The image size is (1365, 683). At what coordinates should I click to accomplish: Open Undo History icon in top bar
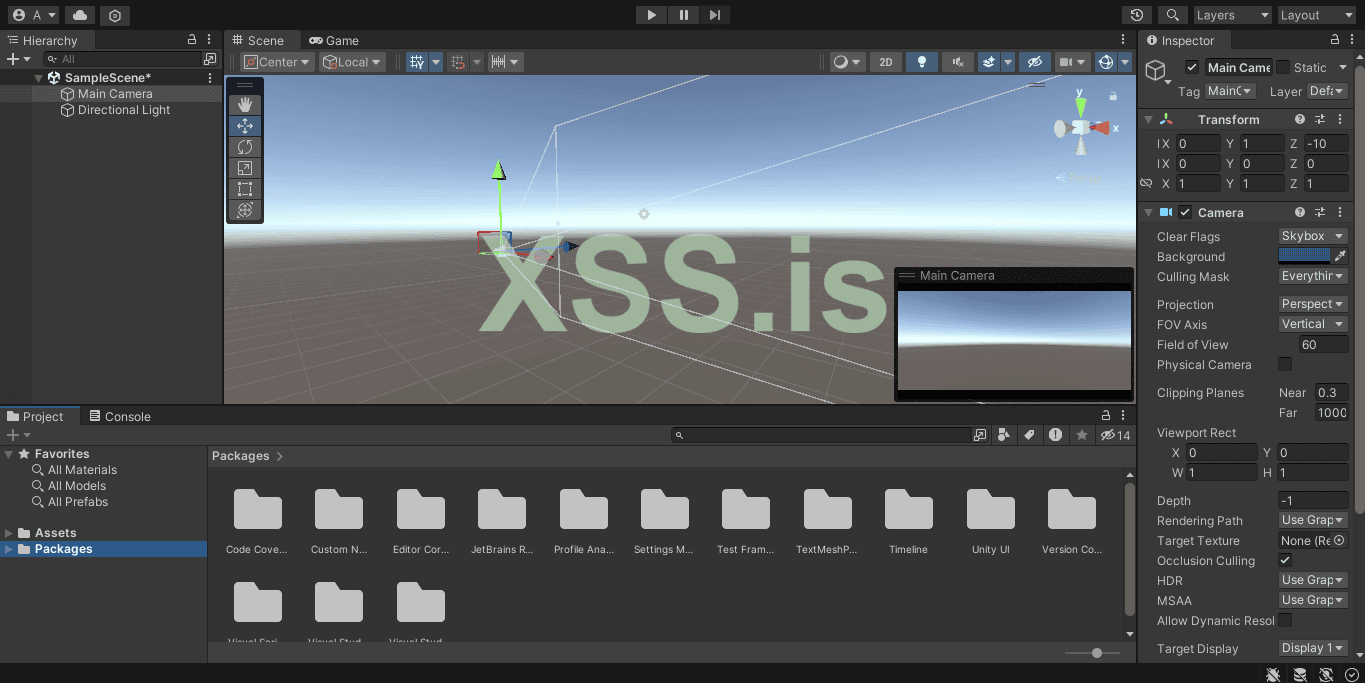[x=1137, y=15]
